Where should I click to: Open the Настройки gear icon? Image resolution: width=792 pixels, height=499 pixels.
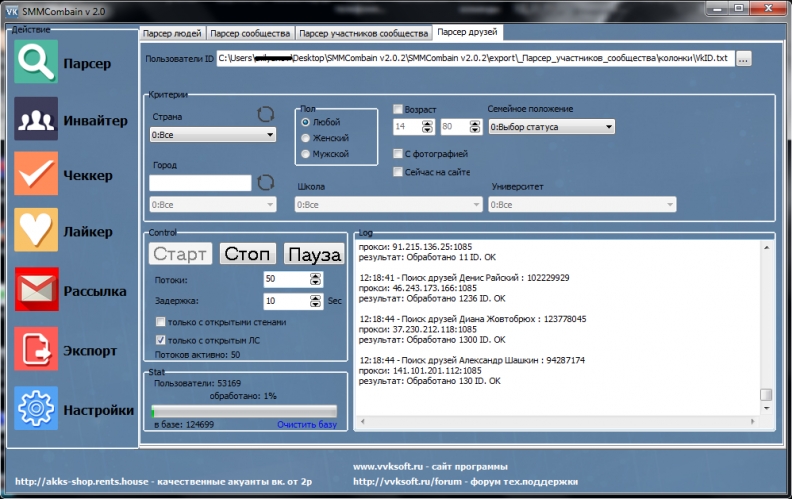[x=36, y=408]
